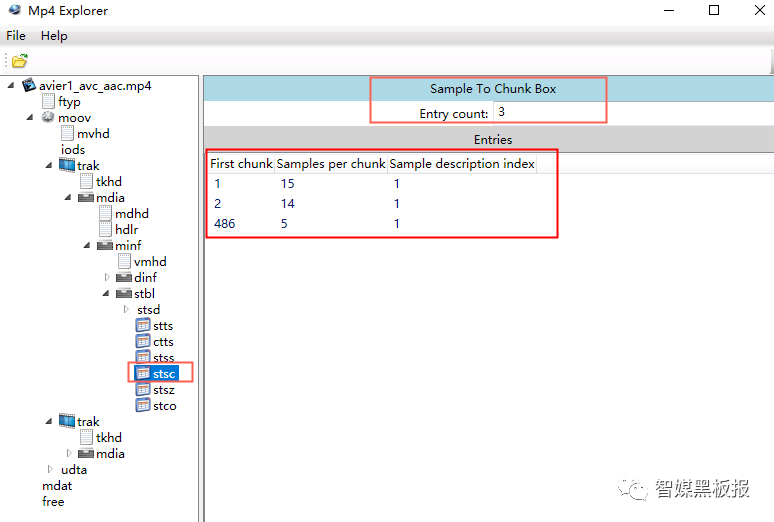Click the vmhd page icon
774x522 pixels.
click(124, 261)
